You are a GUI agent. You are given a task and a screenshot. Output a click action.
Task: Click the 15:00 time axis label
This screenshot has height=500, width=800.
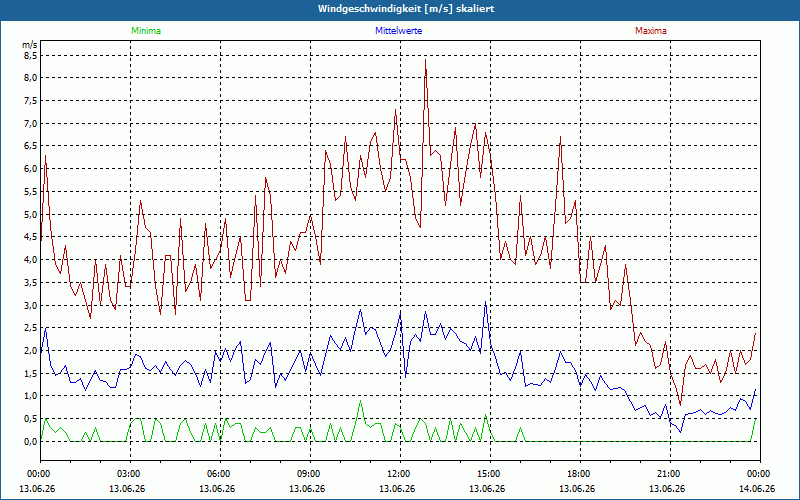(x=490, y=474)
